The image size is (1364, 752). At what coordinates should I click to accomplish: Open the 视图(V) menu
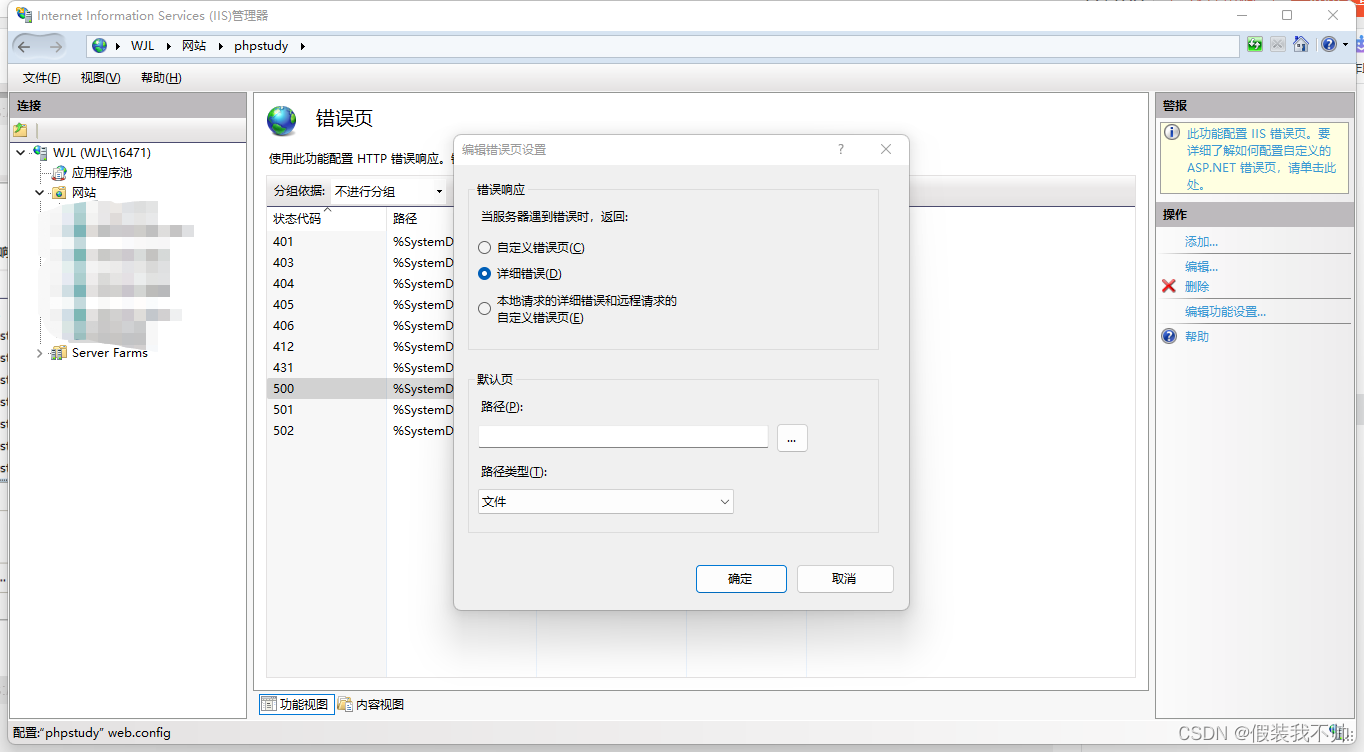coord(101,78)
